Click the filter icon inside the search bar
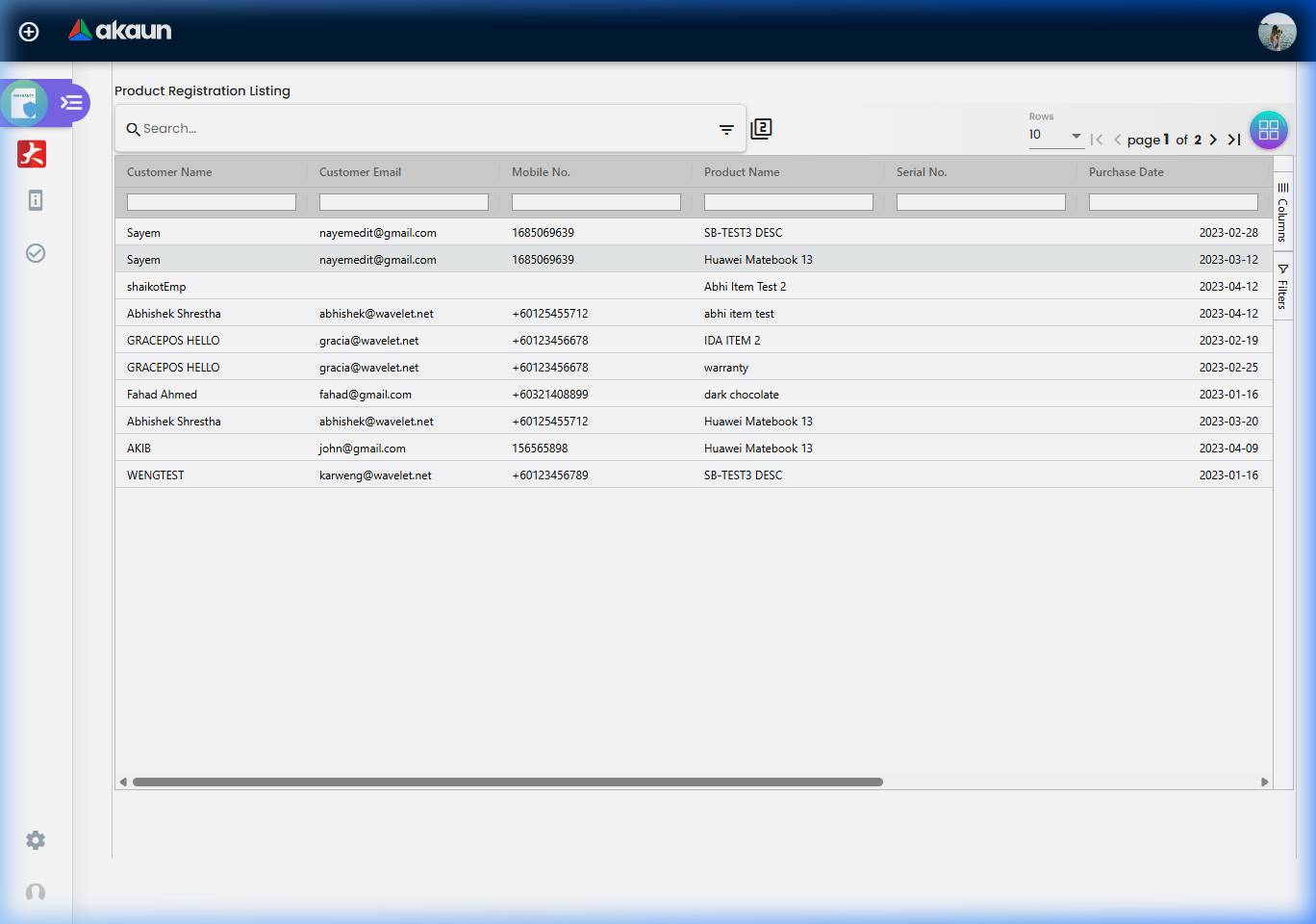The image size is (1316, 924). pos(726,128)
